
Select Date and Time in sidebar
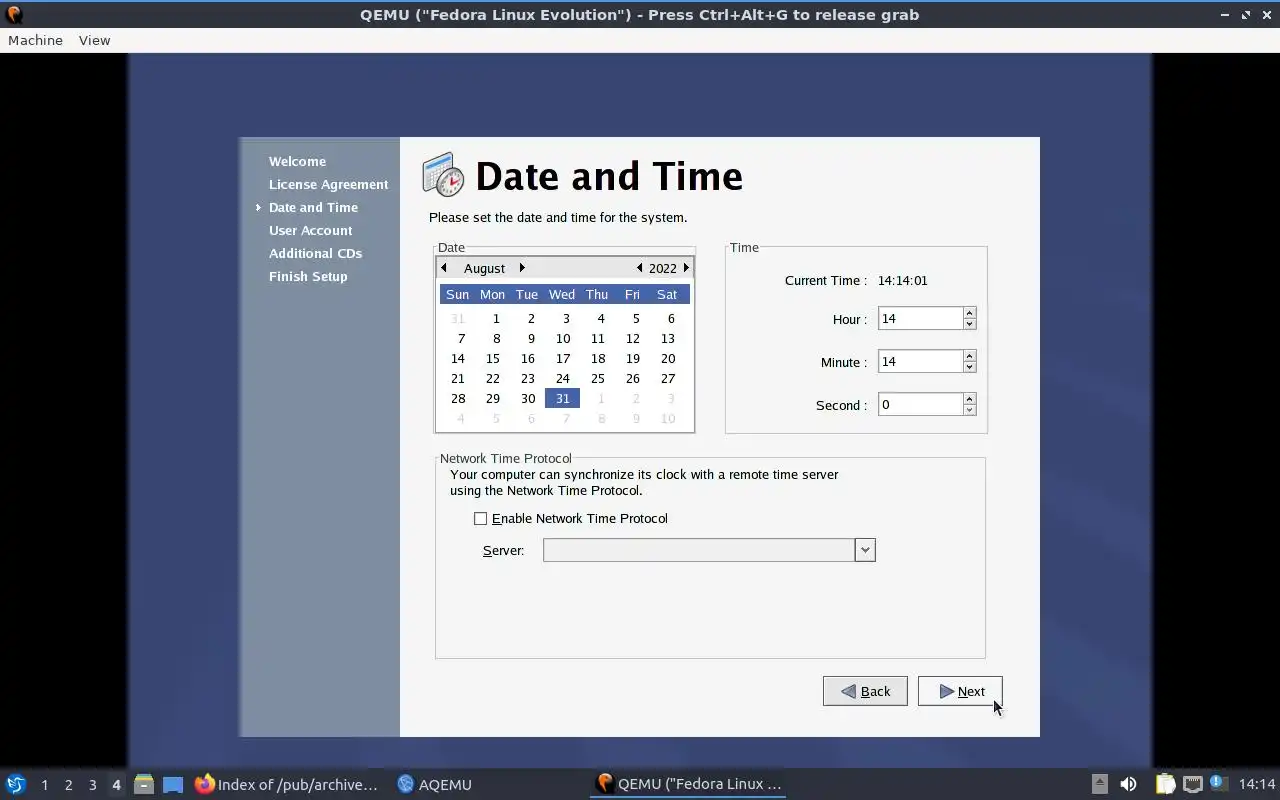pyautogui.click(x=313, y=207)
